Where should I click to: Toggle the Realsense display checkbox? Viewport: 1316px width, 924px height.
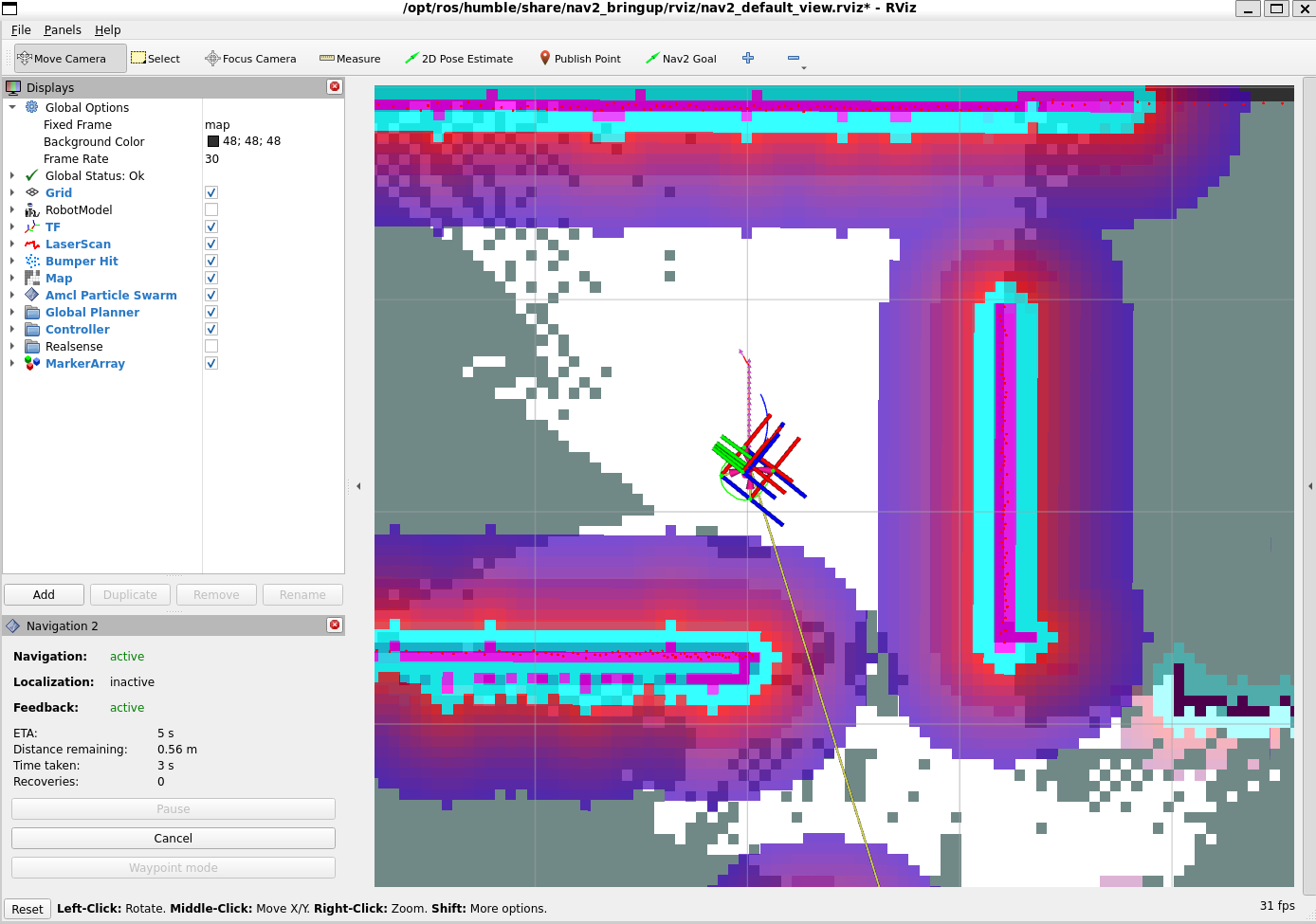(x=211, y=346)
